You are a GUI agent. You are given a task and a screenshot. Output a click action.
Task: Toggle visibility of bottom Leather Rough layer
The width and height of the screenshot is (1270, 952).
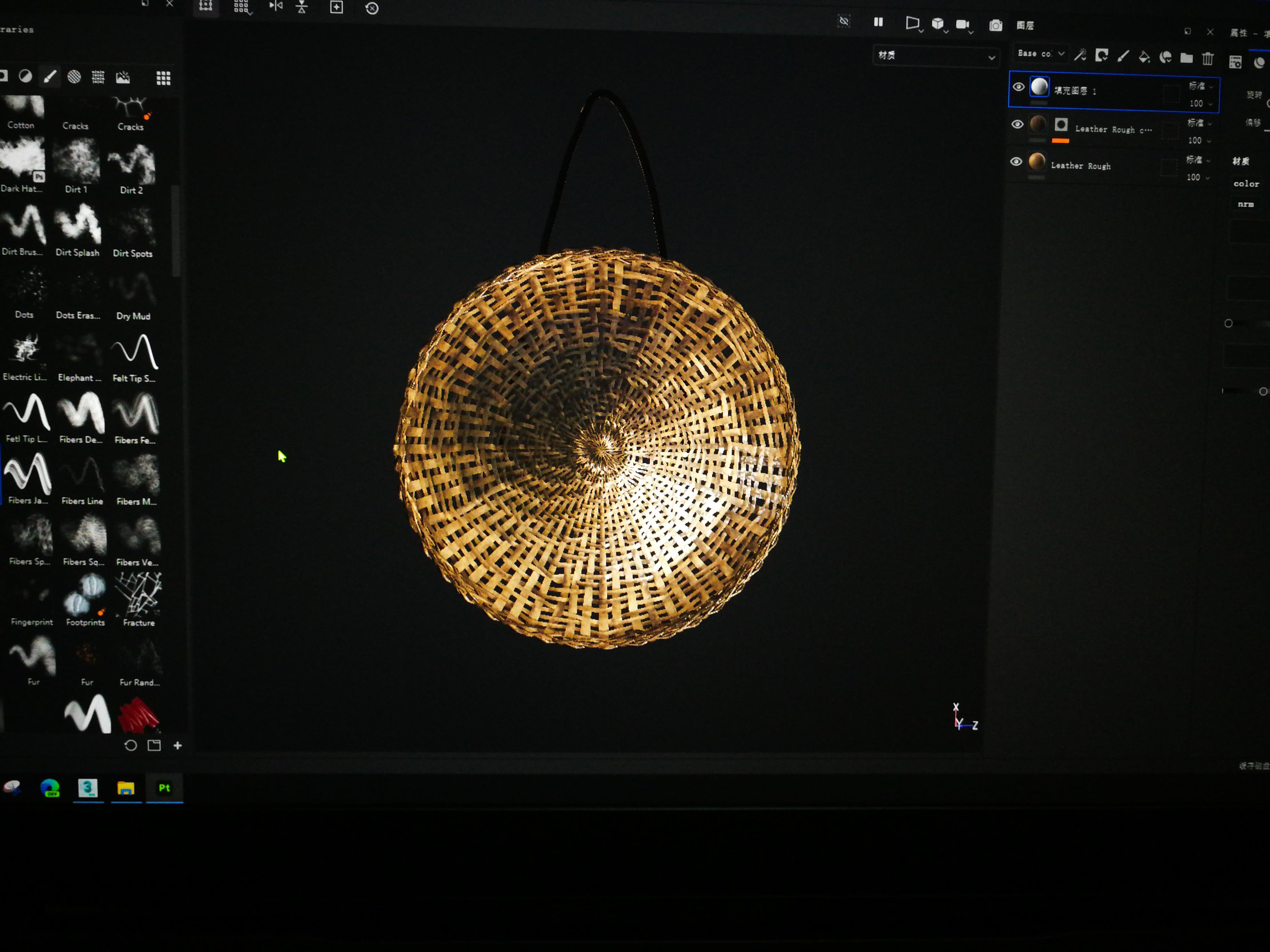click(x=1016, y=162)
